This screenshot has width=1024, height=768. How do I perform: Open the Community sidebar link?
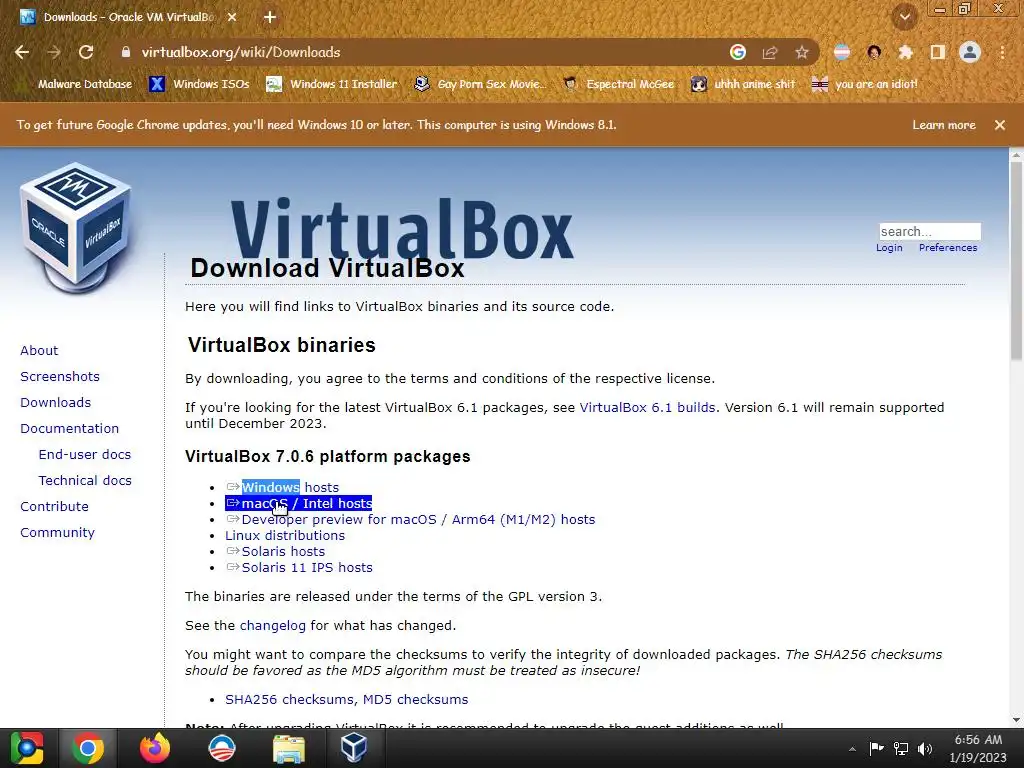[57, 533]
